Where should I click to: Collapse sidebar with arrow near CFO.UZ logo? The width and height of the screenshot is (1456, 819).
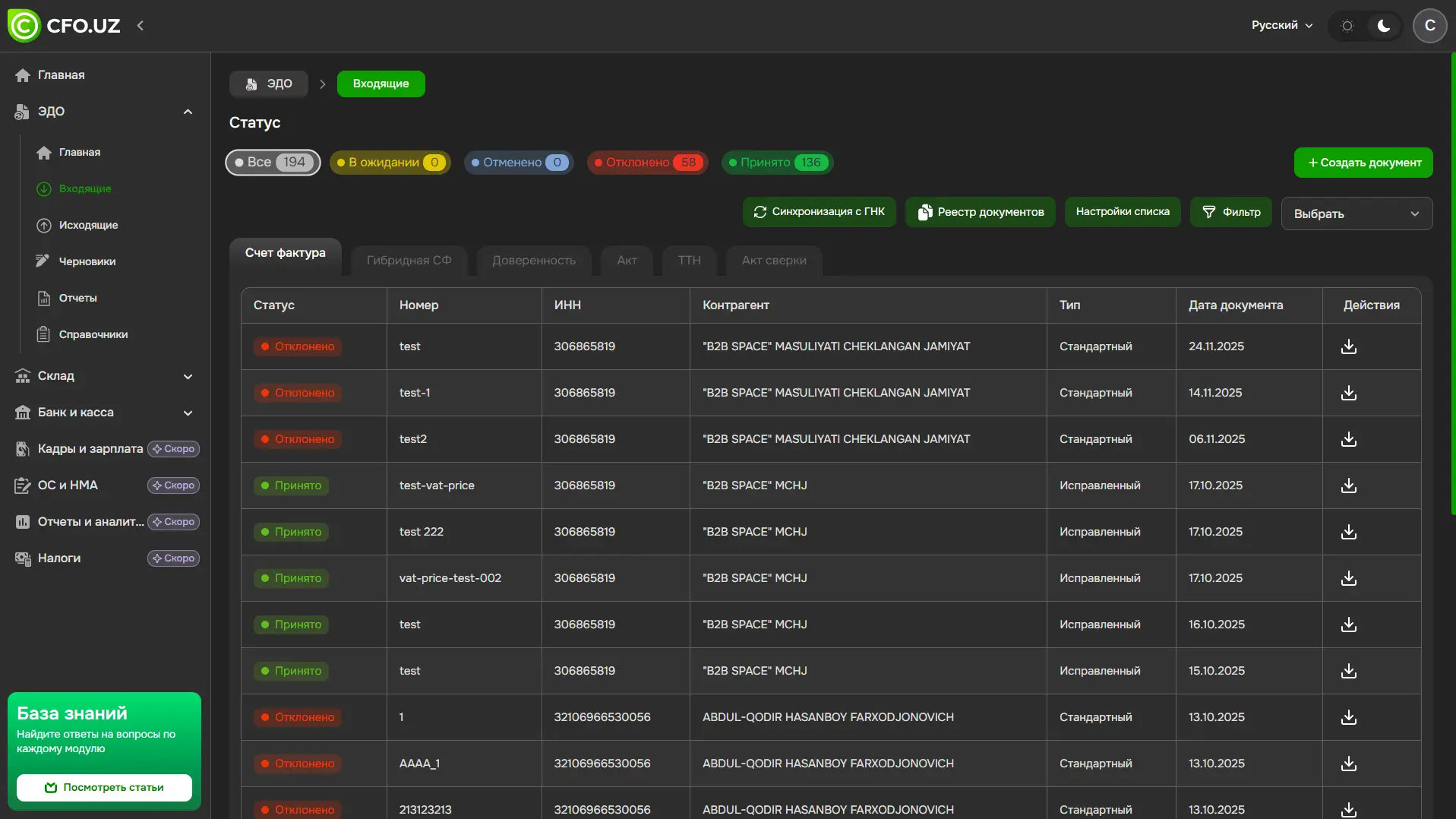(x=141, y=25)
